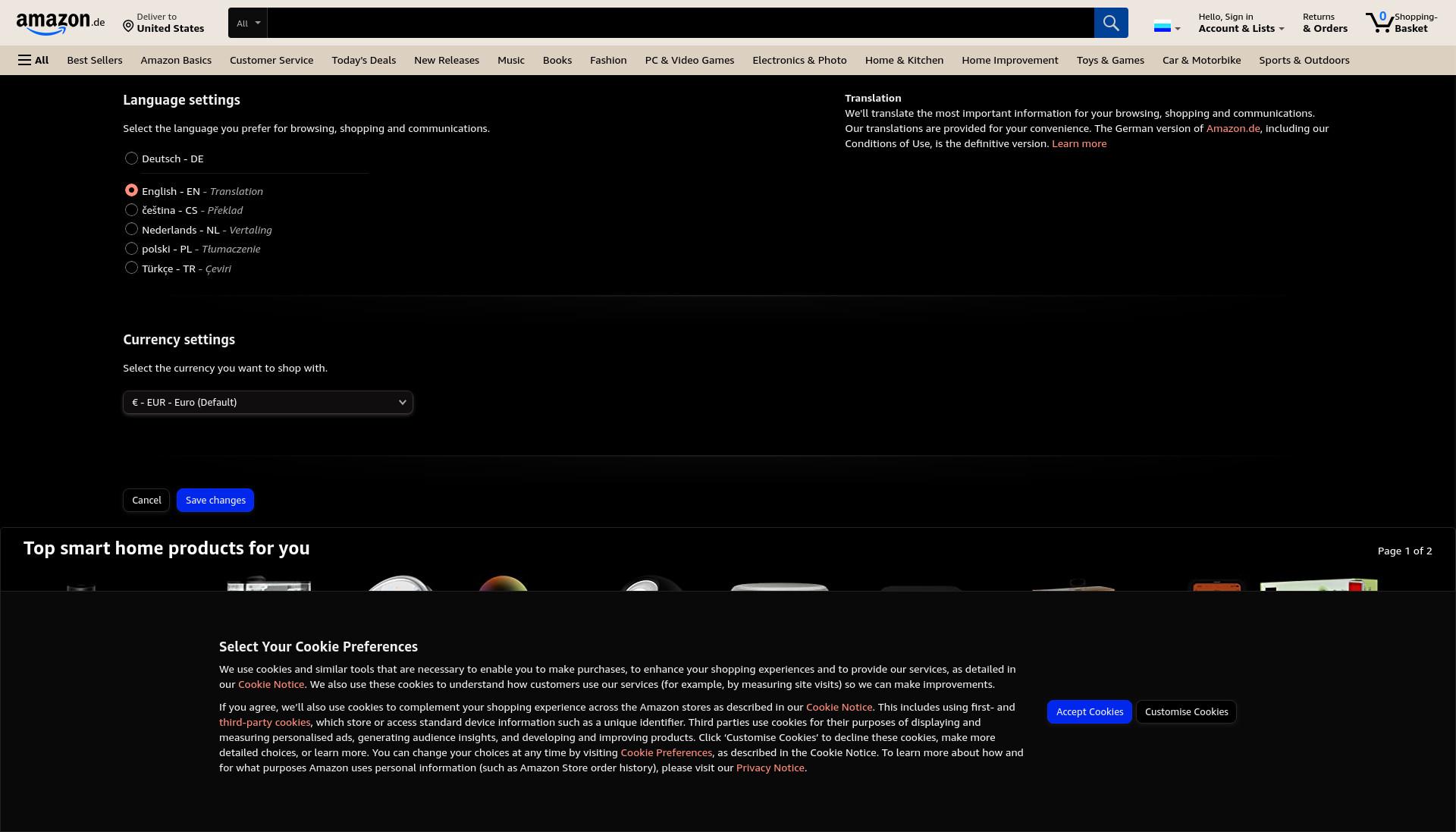Open Privacy Notice link
Viewport: 1456px width, 832px height.
(770, 768)
